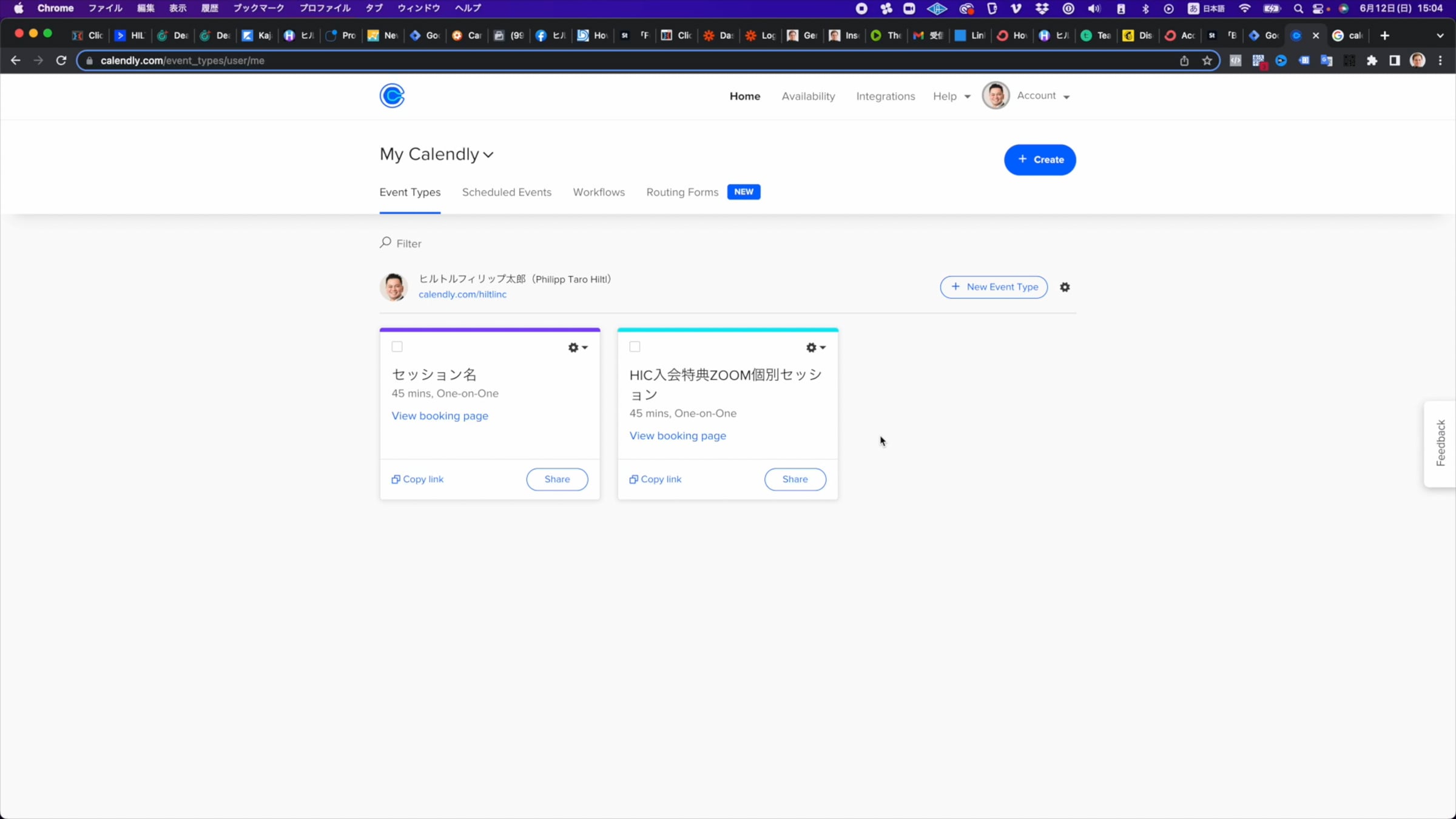Reload the page in Chrome
Screen dimensions: 1456x819
[61, 61]
